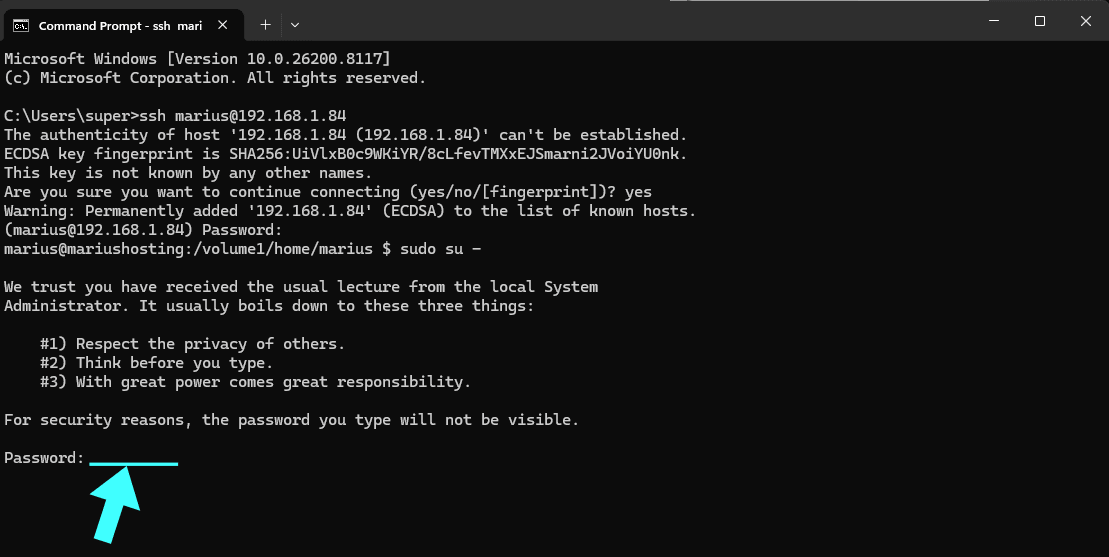
Task: Click the sudo Password prompt input area
Action: 133,458
